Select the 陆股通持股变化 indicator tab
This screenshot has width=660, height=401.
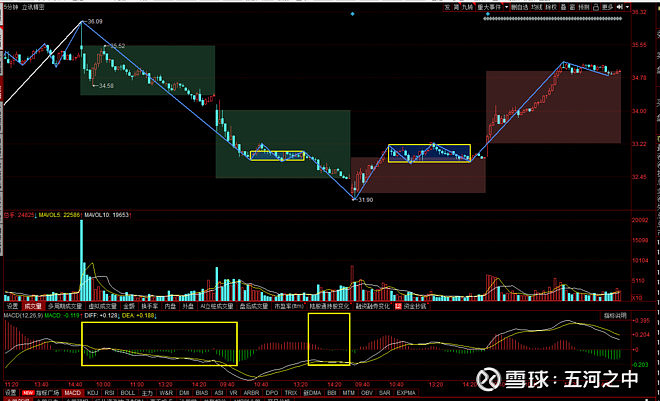329,306
